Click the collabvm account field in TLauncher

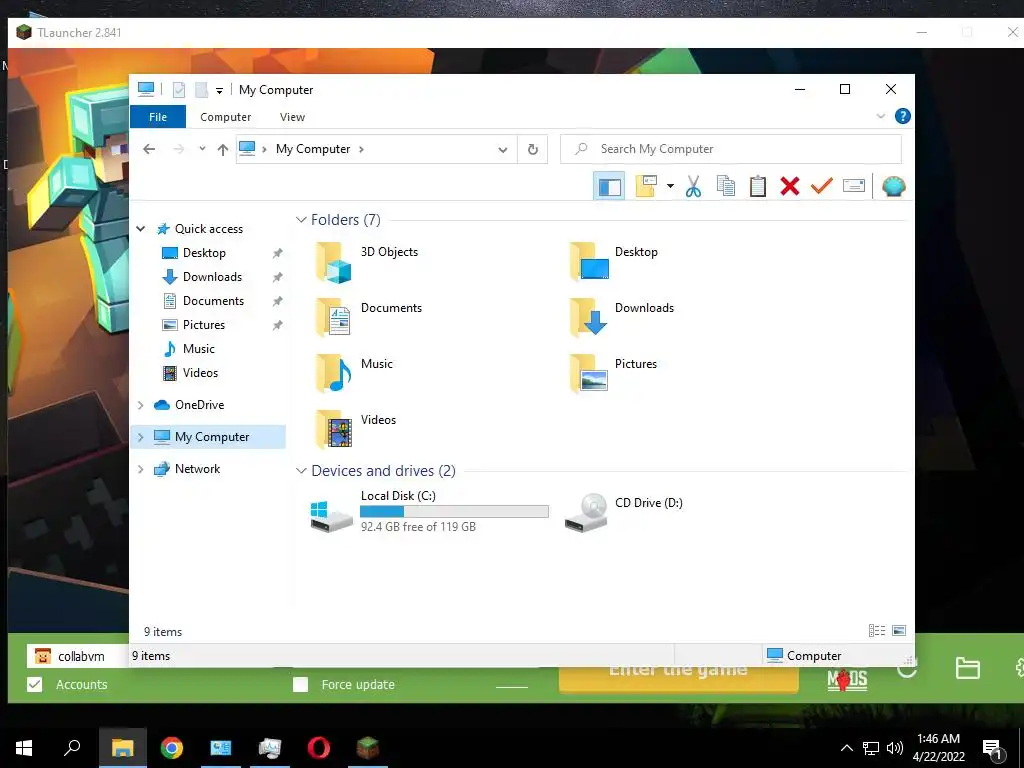click(x=78, y=656)
